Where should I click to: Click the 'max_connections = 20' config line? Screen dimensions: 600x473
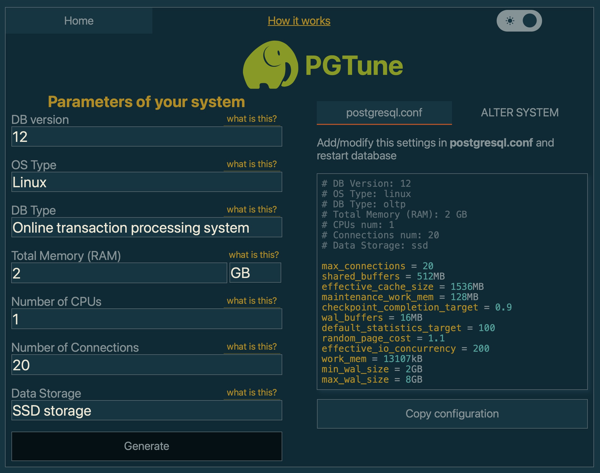(377, 266)
